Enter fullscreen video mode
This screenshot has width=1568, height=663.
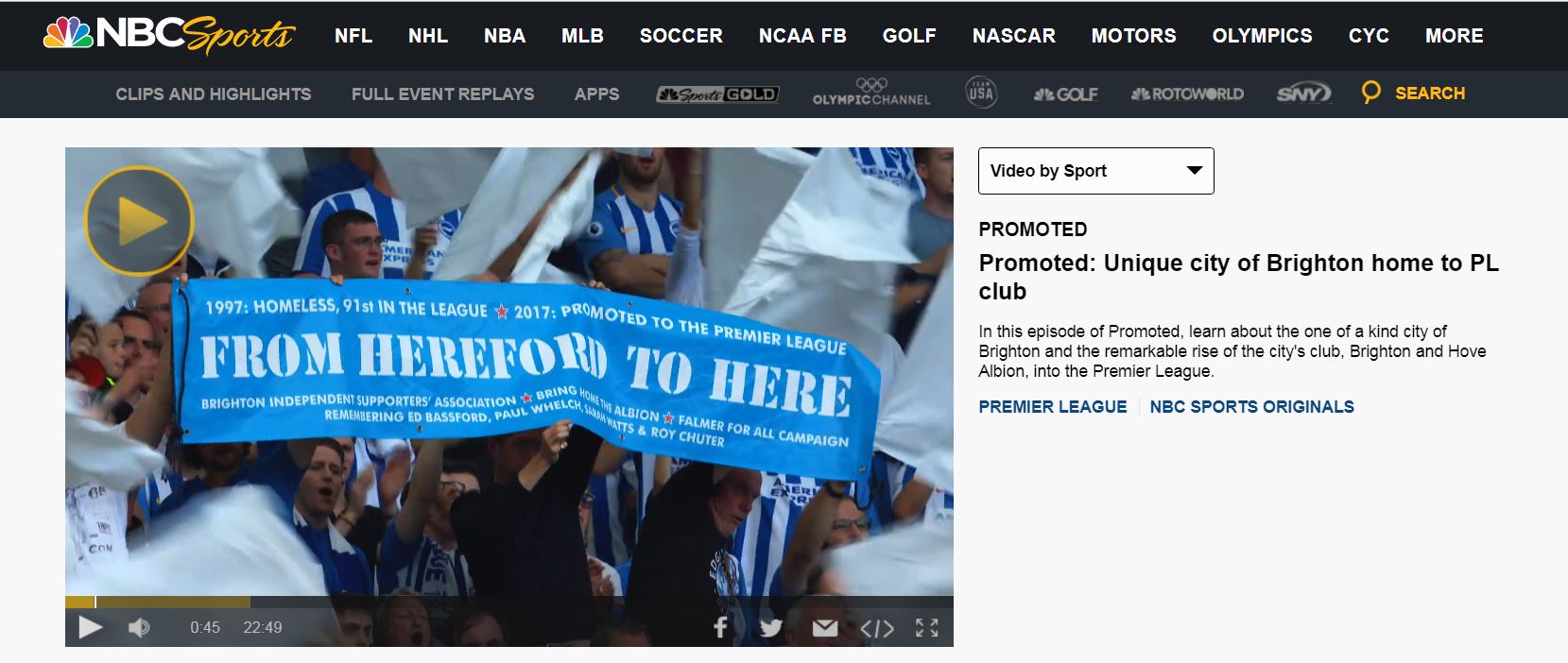[x=927, y=627]
